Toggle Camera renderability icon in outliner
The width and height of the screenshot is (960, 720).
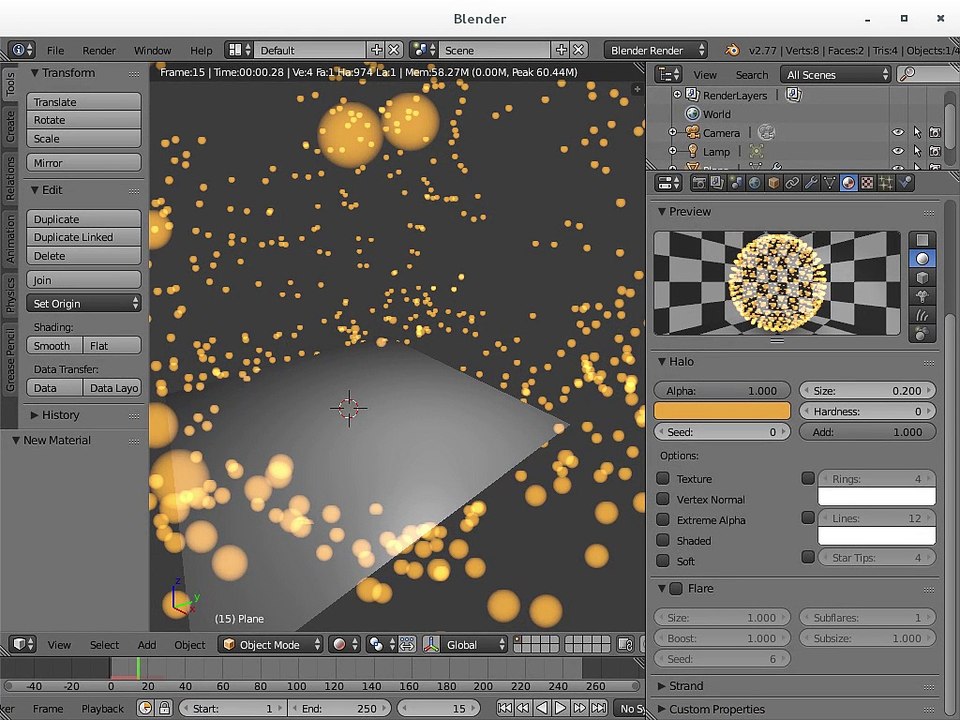(x=935, y=132)
